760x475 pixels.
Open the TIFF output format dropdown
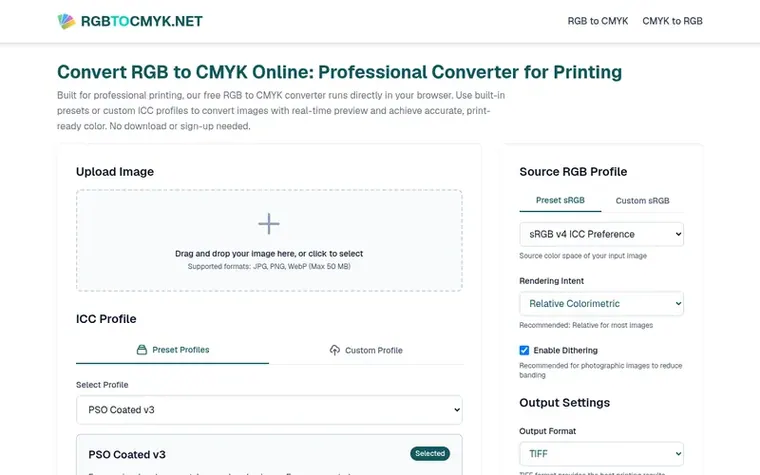(x=602, y=454)
